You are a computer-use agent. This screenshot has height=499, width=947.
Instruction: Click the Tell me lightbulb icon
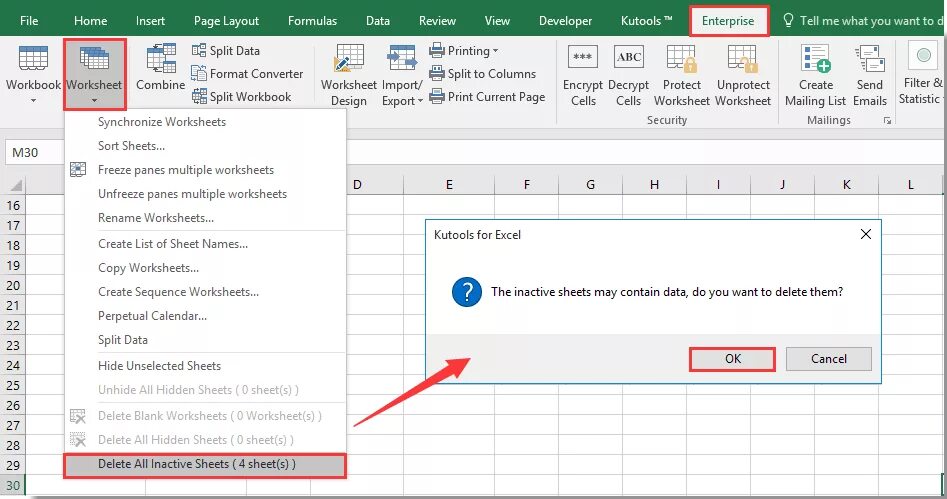pos(788,21)
